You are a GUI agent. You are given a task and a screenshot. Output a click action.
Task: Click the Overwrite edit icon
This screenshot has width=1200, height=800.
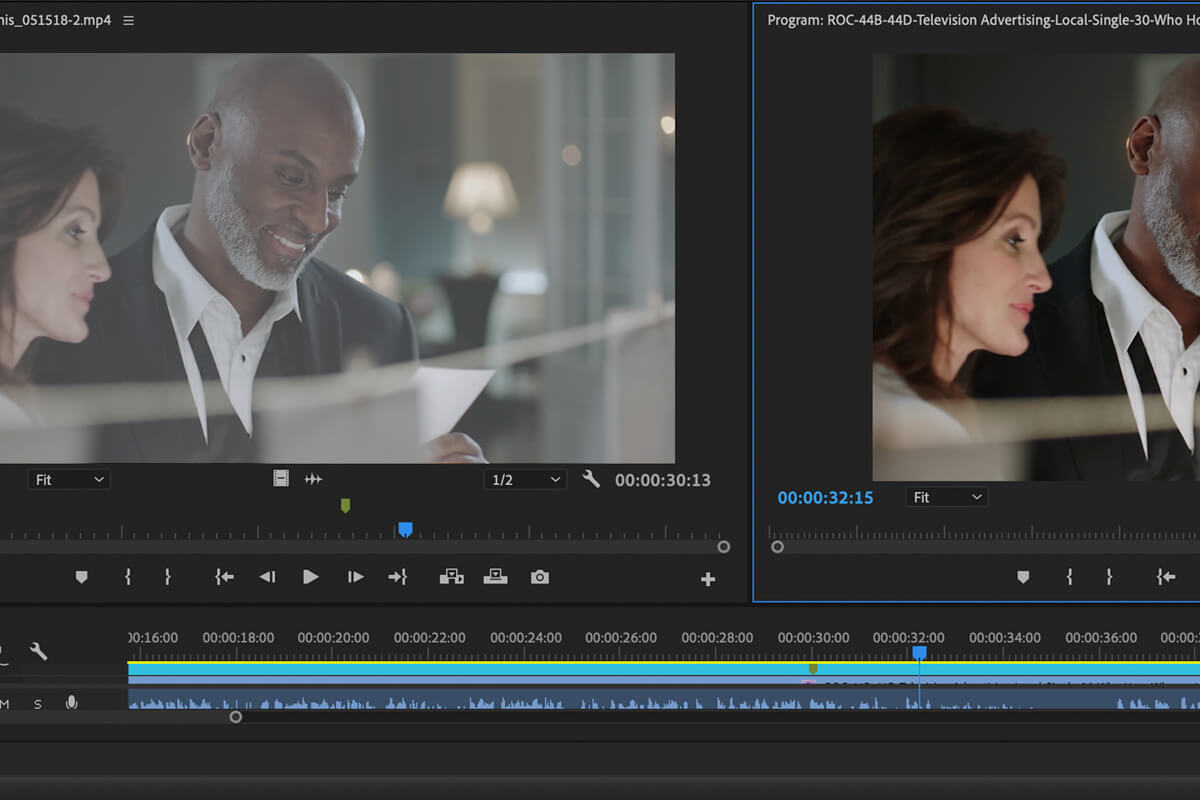click(x=494, y=577)
